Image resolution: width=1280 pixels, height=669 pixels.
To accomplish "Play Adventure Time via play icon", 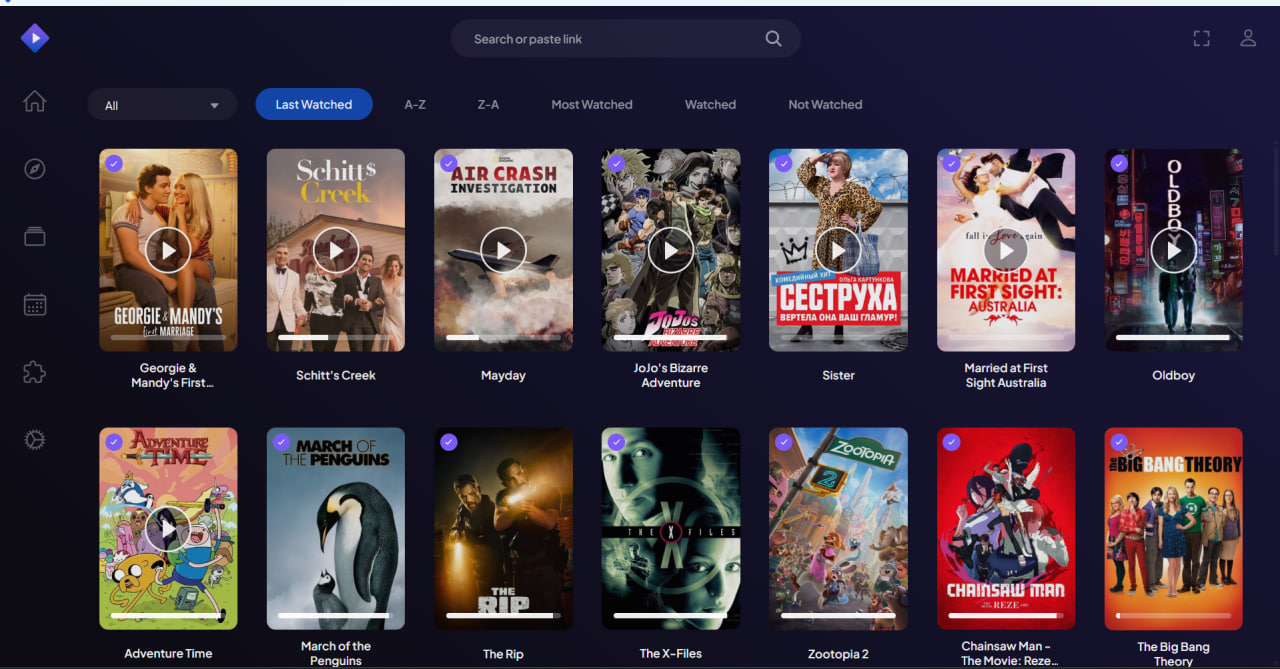I will [168, 529].
